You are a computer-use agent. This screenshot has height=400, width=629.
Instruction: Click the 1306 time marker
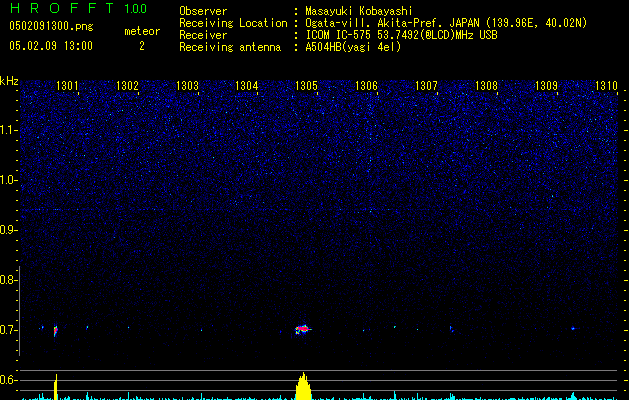click(x=367, y=86)
